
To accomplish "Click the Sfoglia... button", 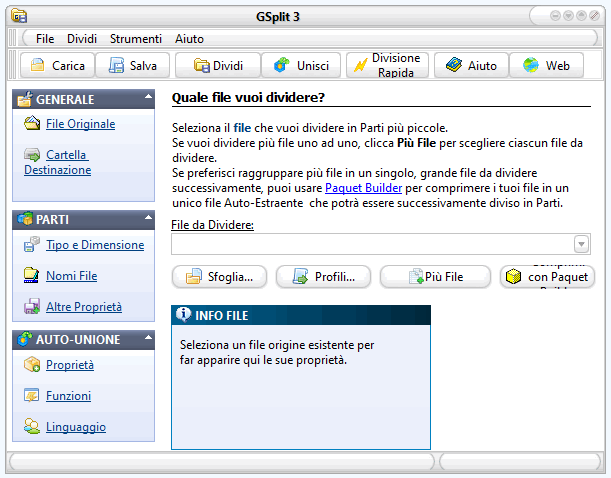I will (219, 277).
